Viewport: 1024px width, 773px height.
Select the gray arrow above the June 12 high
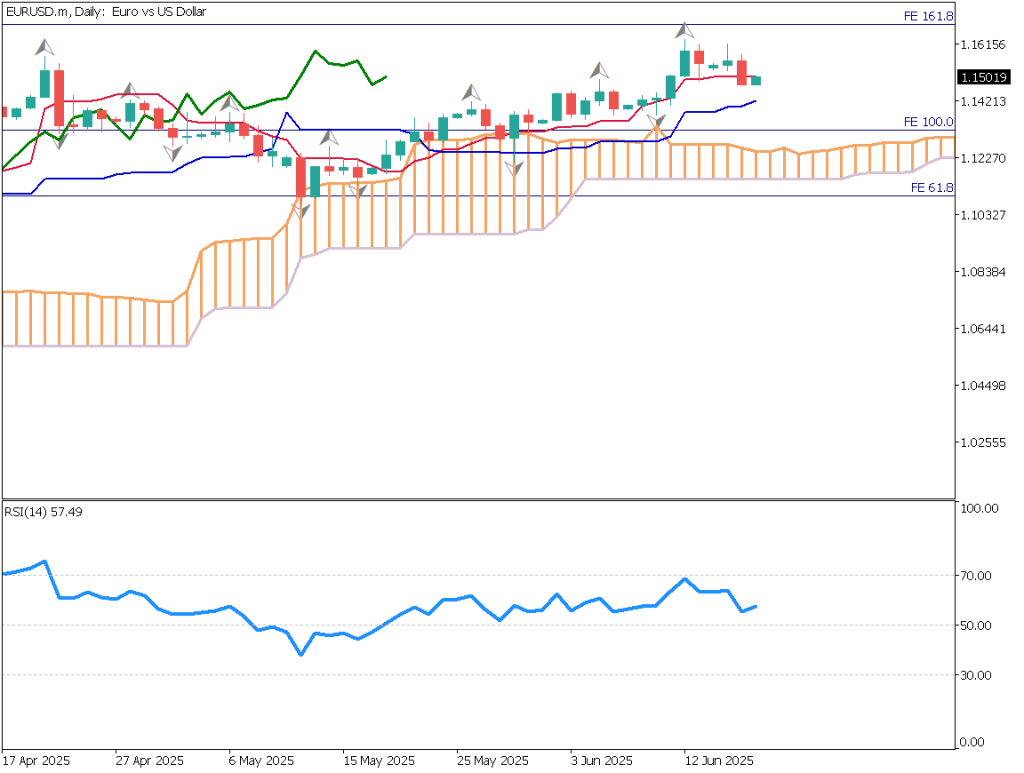coord(685,28)
